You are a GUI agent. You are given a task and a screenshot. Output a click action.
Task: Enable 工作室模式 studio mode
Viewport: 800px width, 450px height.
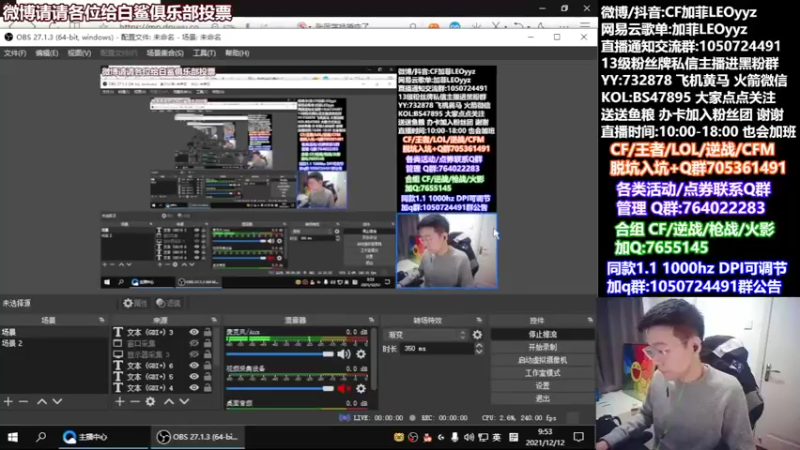point(542,373)
